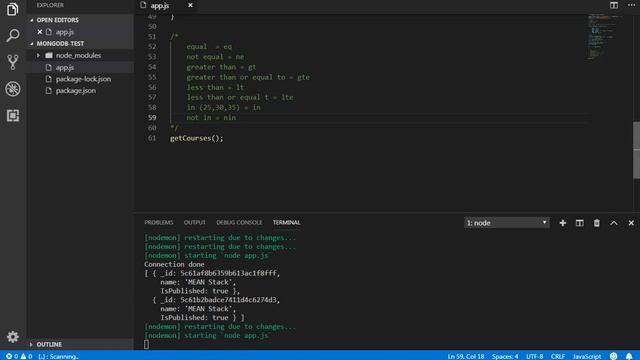Switch to the Problems tab

[159, 222]
